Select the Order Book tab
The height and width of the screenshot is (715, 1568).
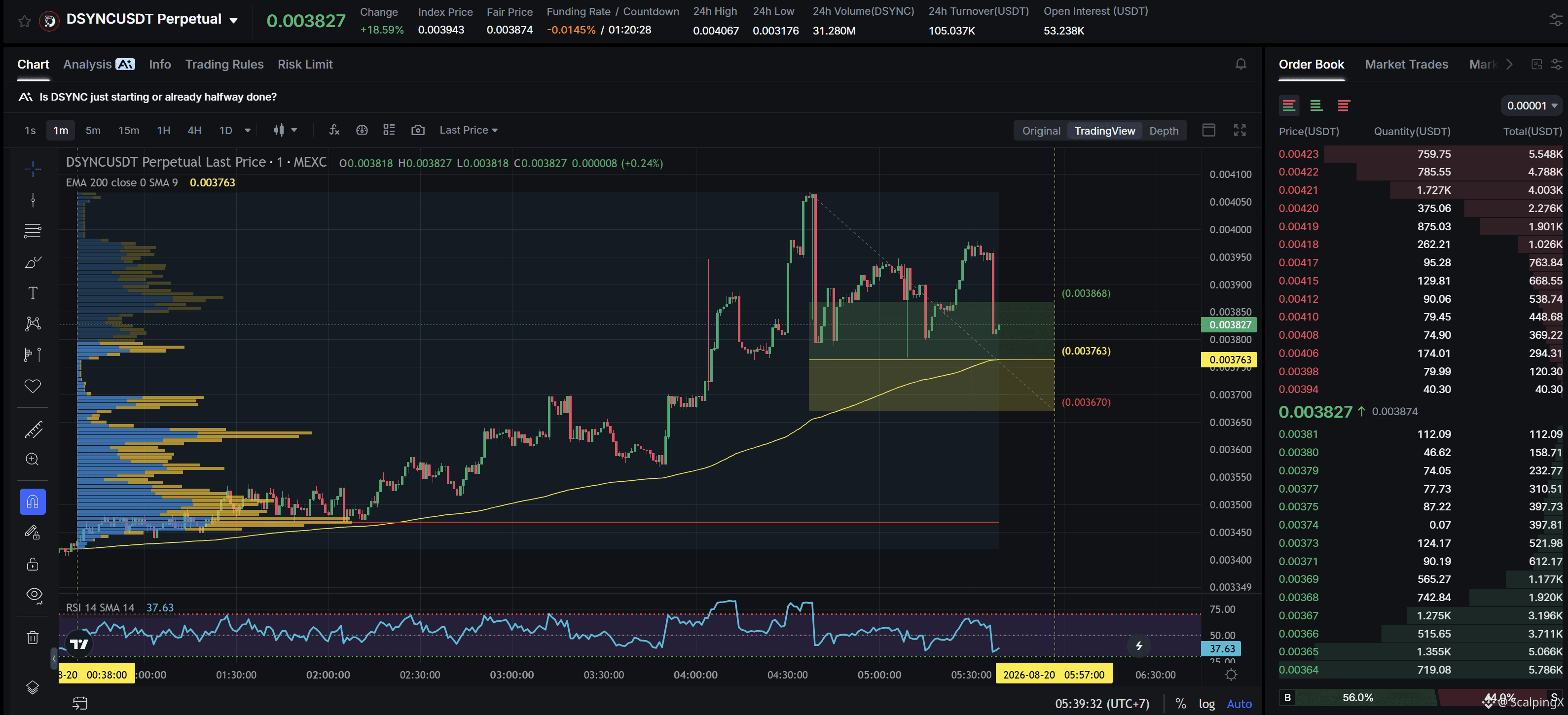pyautogui.click(x=1311, y=65)
